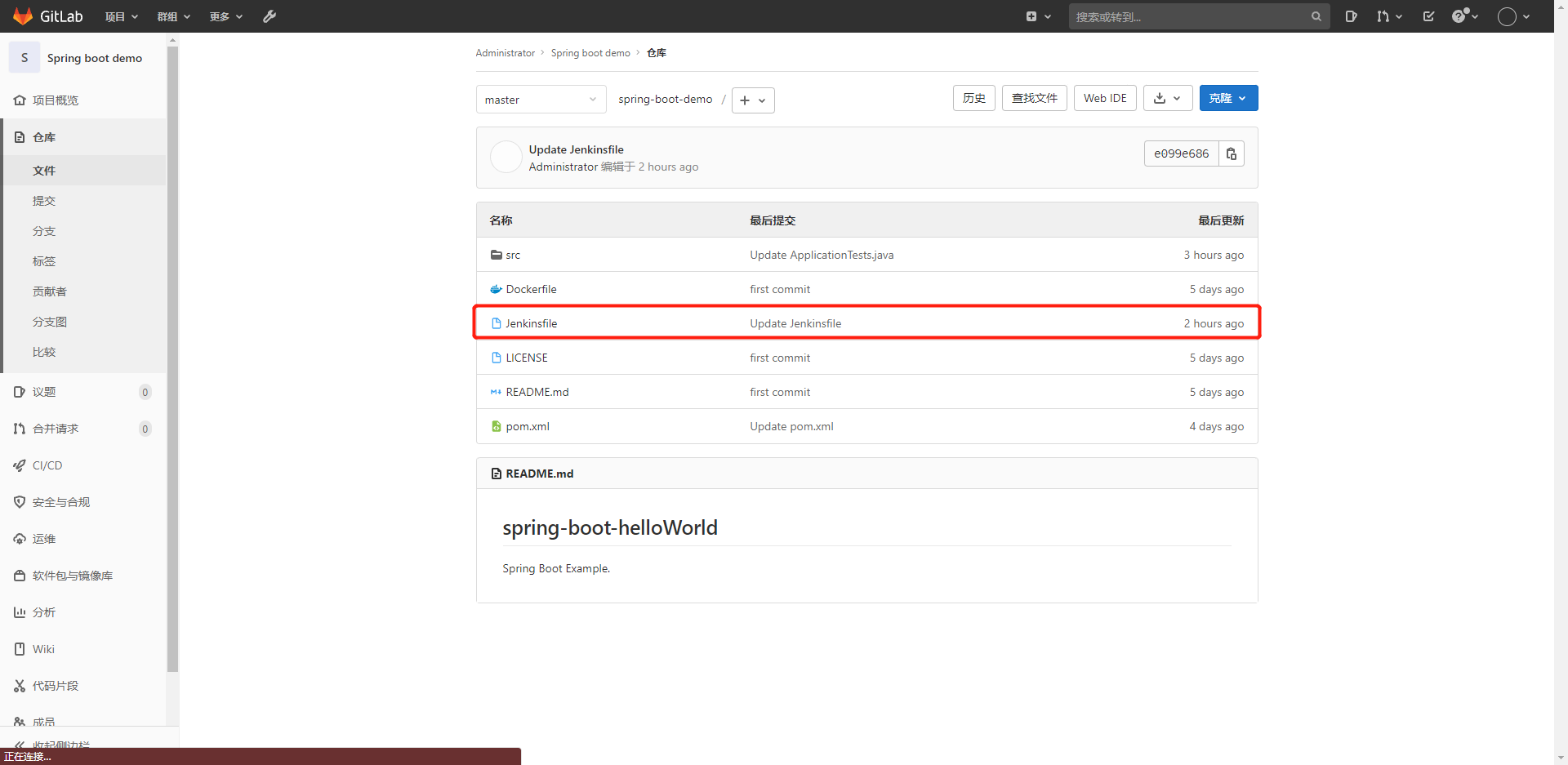Image resolution: width=1568 pixels, height=765 pixels.
Task: Click the 代码片段 scissors icon
Action: pyautogui.click(x=20, y=686)
